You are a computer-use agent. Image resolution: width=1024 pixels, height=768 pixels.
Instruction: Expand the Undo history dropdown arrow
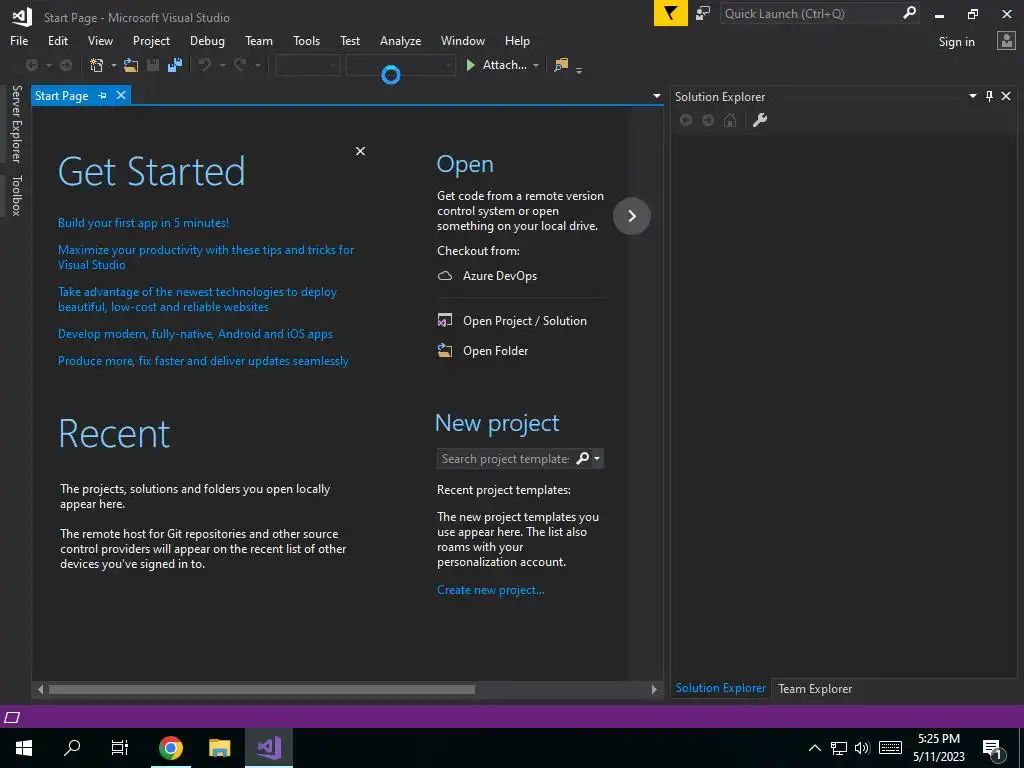(x=222, y=65)
